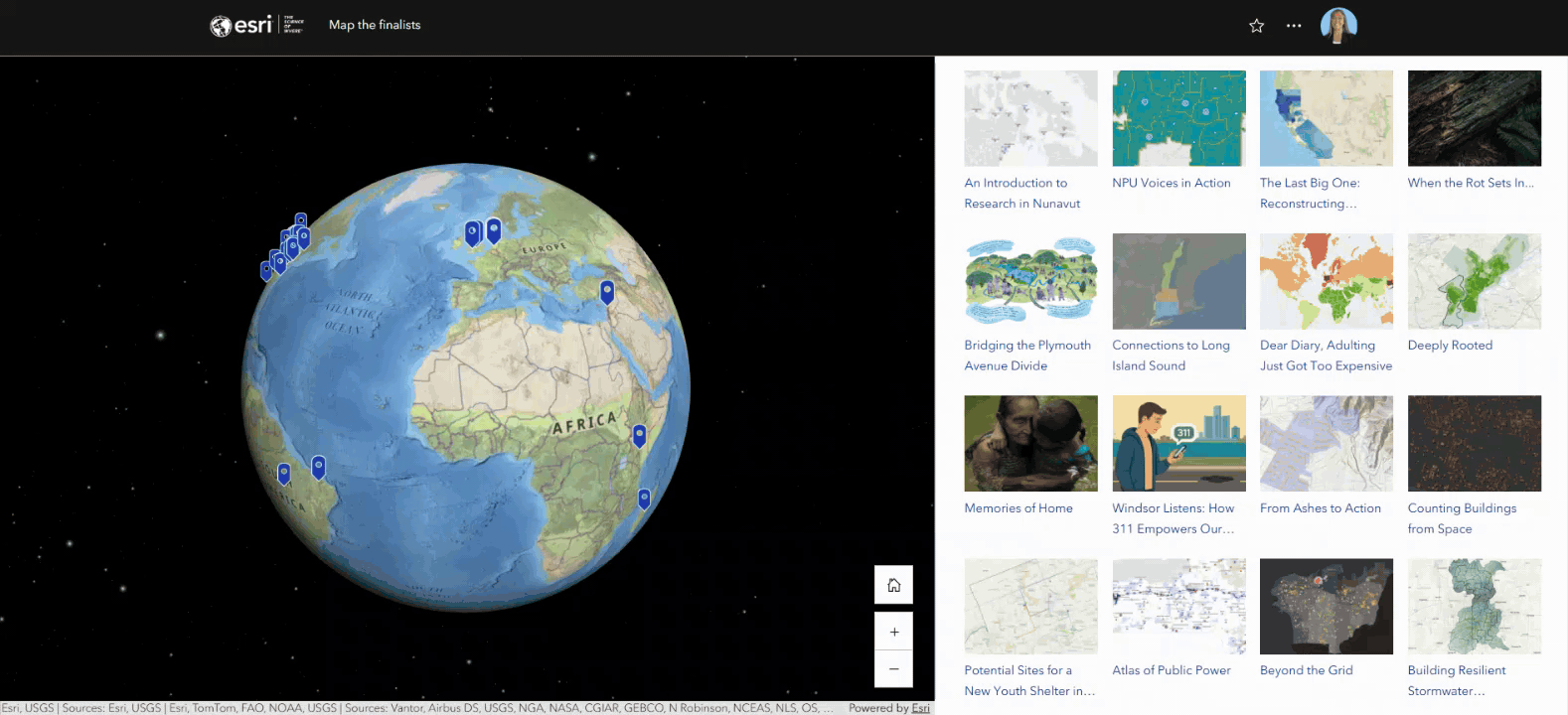This screenshot has width=1568, height=715.
Task: Open Counting Buildings from Space link
Action: coord(1462,518)
